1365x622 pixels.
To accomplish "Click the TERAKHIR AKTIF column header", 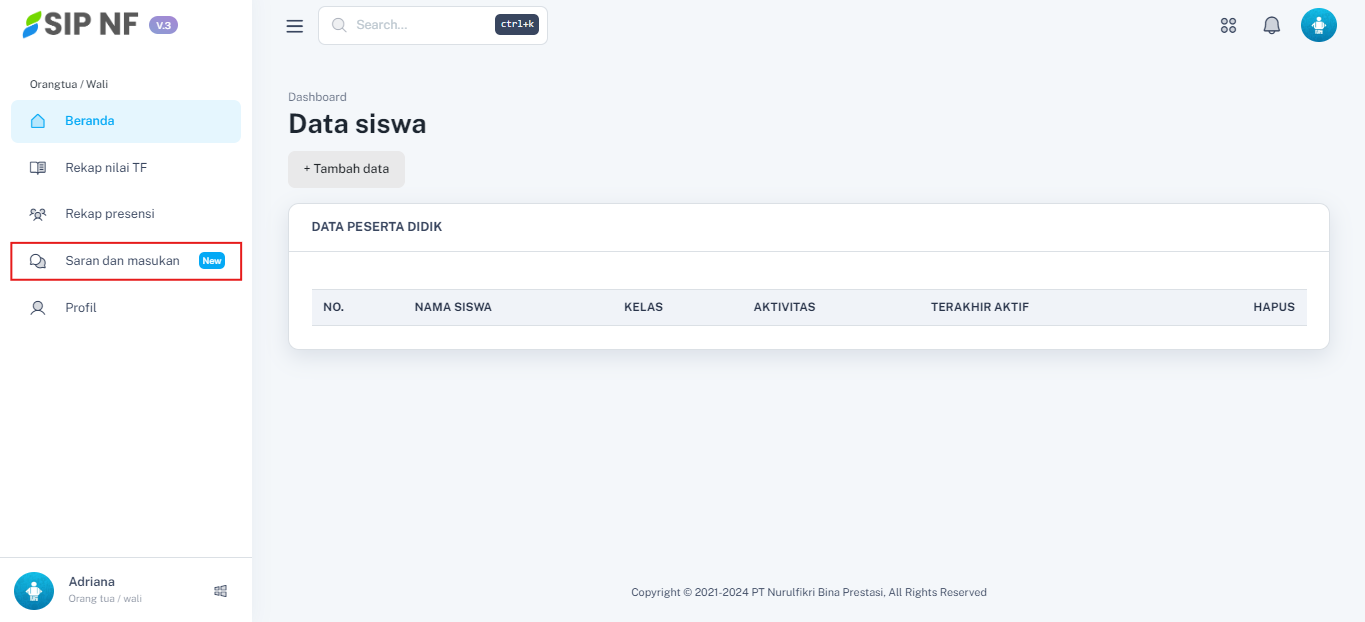I will (x=979, y=307).
